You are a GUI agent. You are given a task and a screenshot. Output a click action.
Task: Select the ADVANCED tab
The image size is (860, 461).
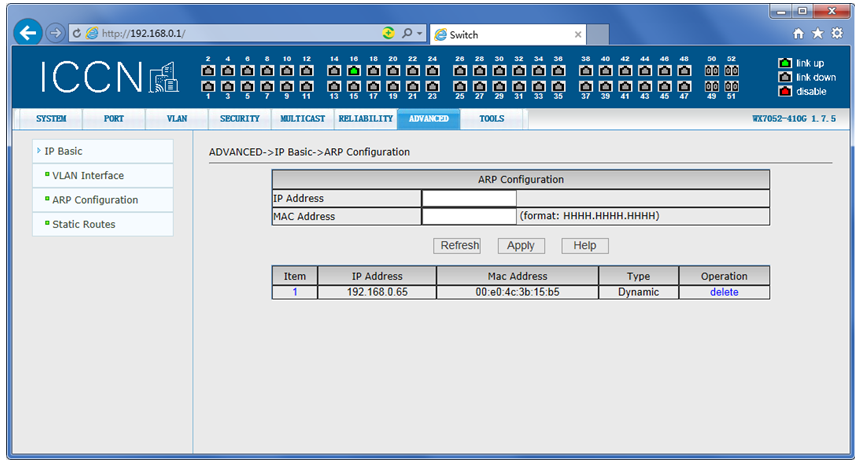coord(429,118)
